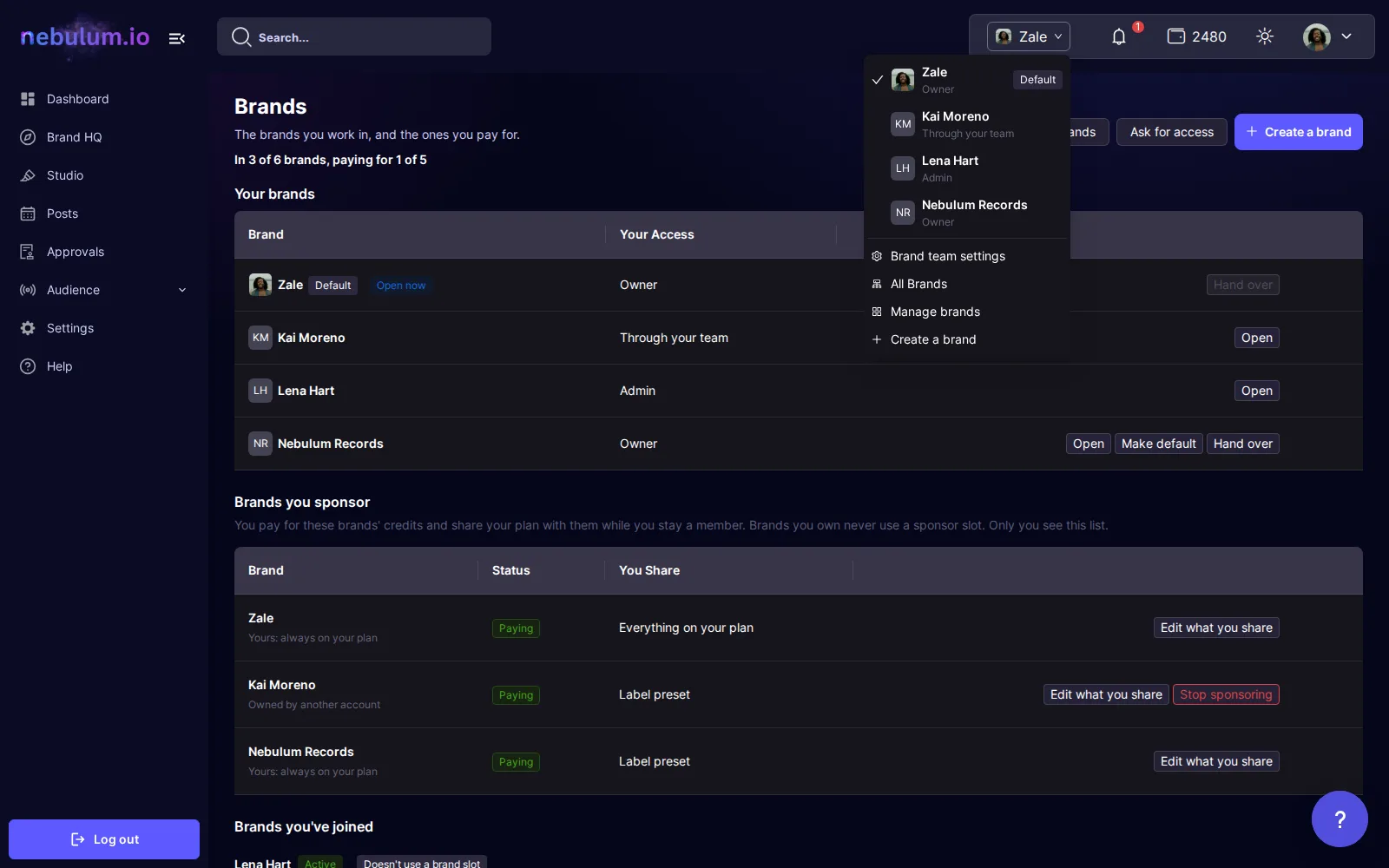Click the credits wallet icon showing 2480
This screenshot has height=868, width=1389.
(1176, 36)
